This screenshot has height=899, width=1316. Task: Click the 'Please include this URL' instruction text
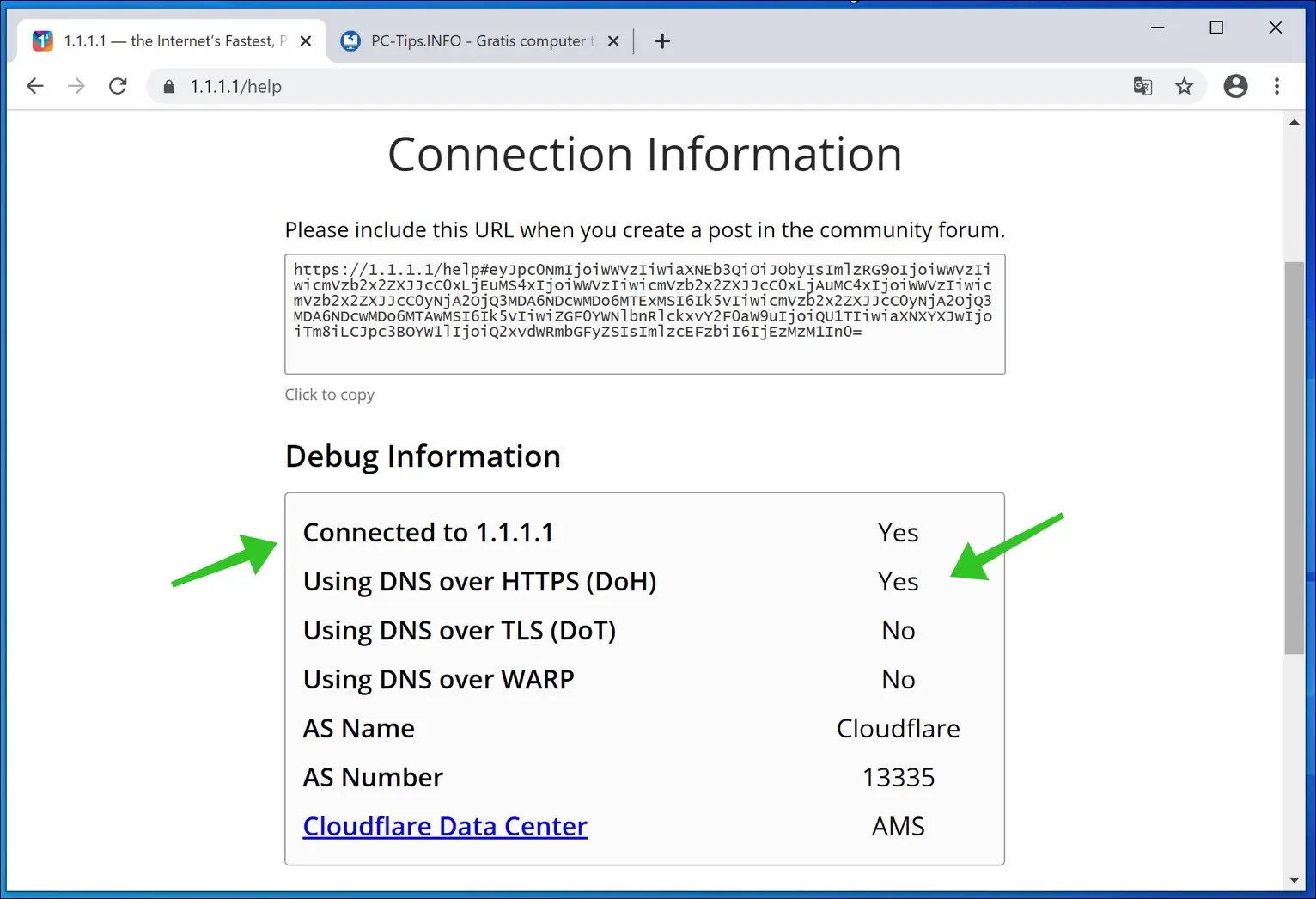(644, 230)
